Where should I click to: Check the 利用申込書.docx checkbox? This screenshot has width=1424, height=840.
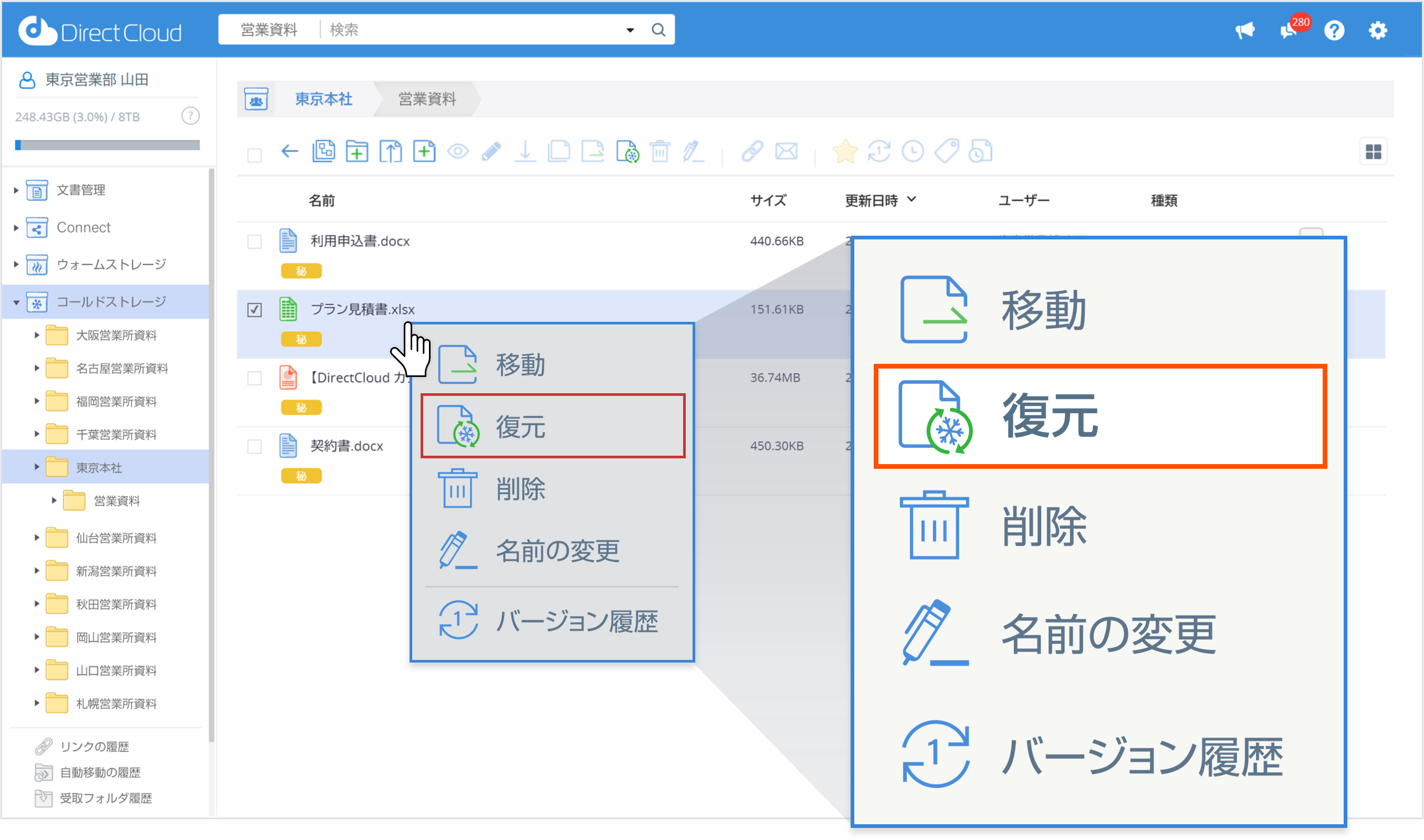[x=255, y=241]
